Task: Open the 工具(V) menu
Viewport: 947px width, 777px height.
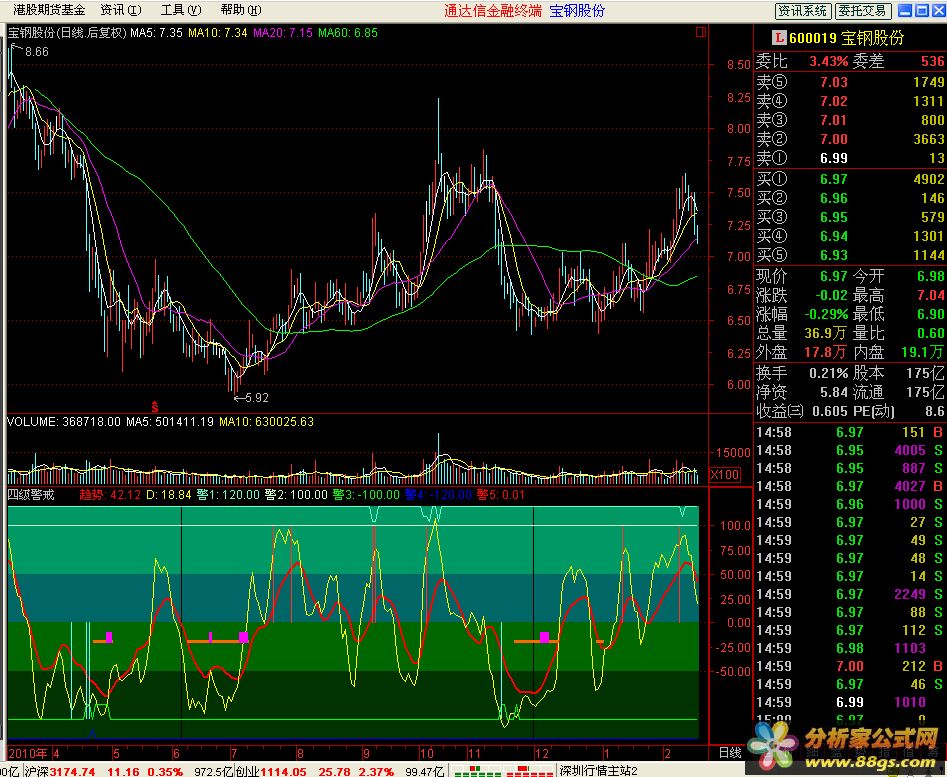Action: point(181,10)
